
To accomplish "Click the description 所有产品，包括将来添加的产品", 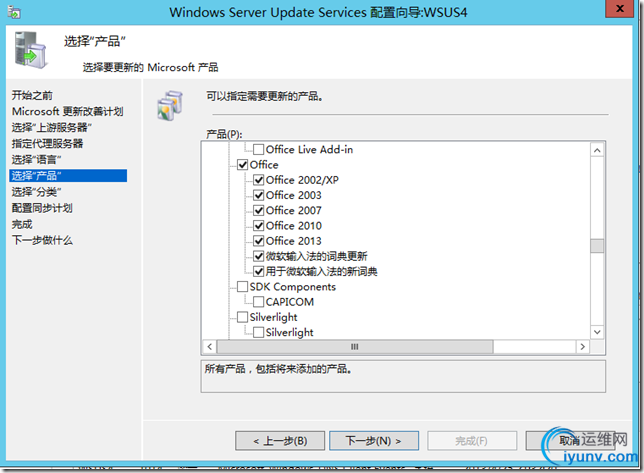I will tap(278, 369).
